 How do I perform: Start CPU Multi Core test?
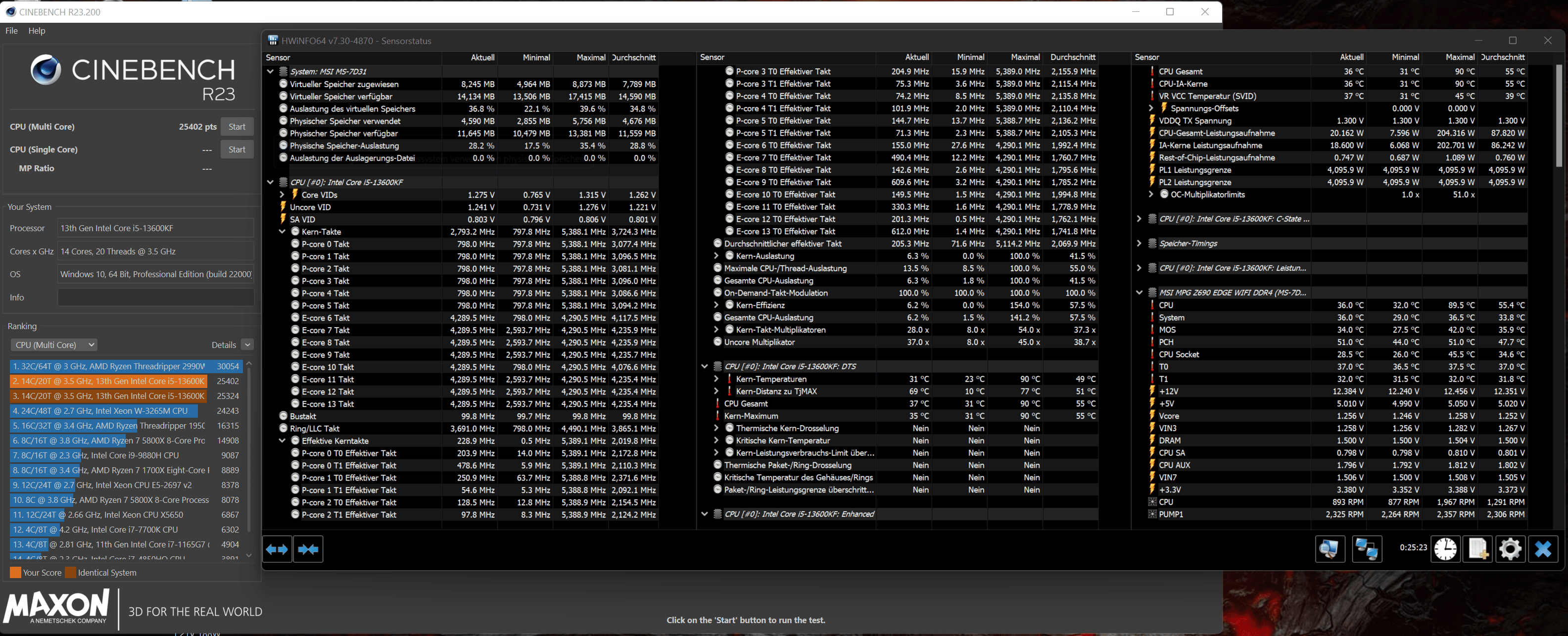tap(237, 127)
